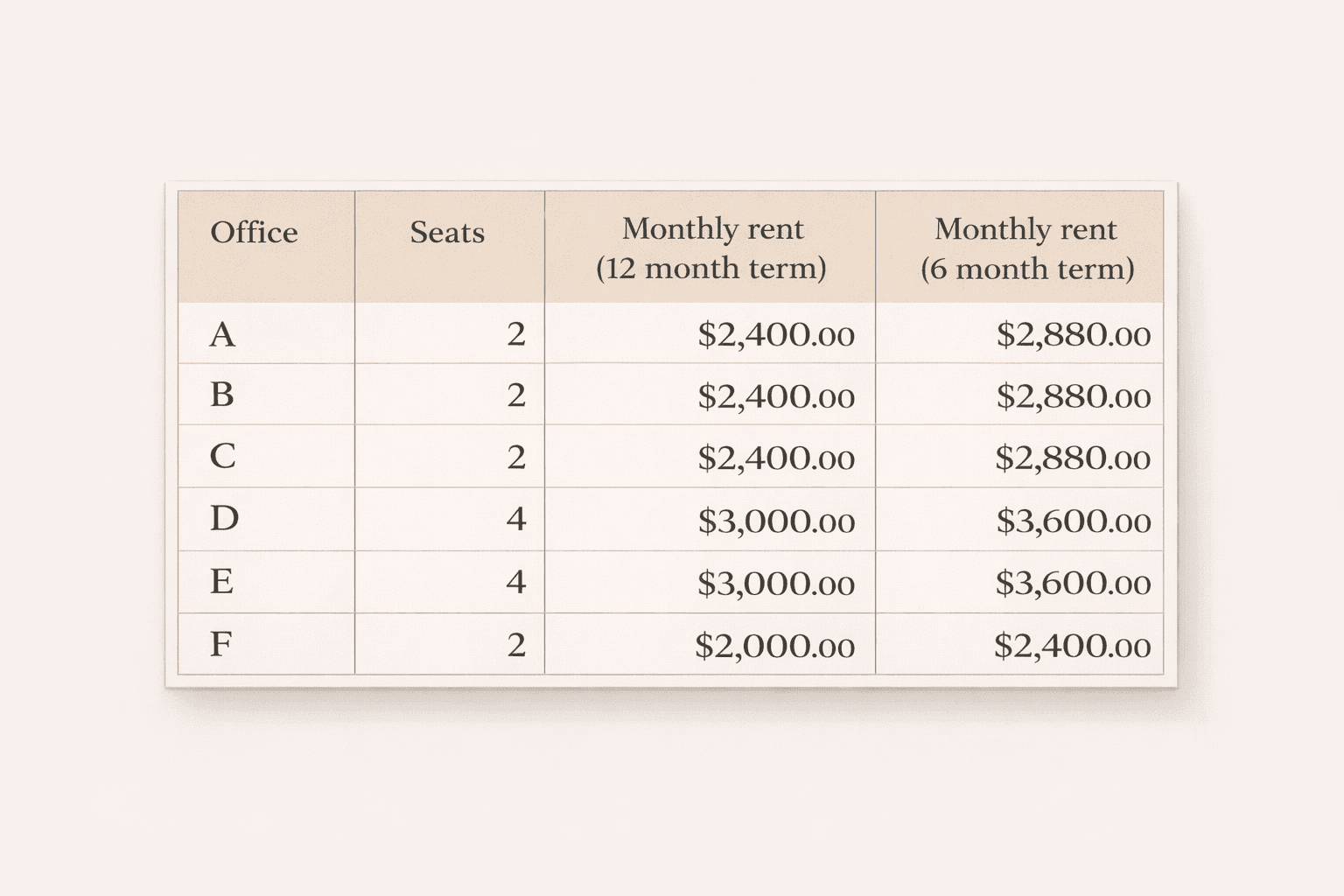Select the 6 month term rent header
Screen dimensions: 1344x896
[x=1026, y=248]
